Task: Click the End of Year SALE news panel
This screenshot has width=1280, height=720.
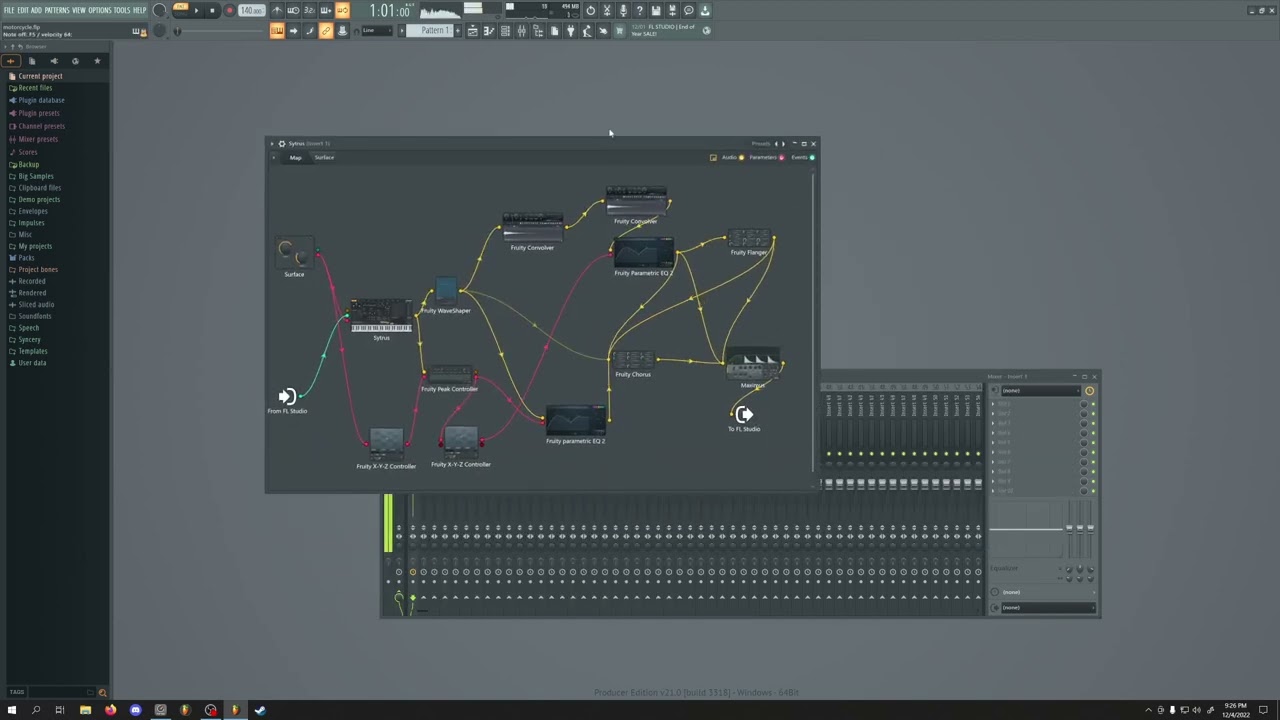Action: click(662, 31)
